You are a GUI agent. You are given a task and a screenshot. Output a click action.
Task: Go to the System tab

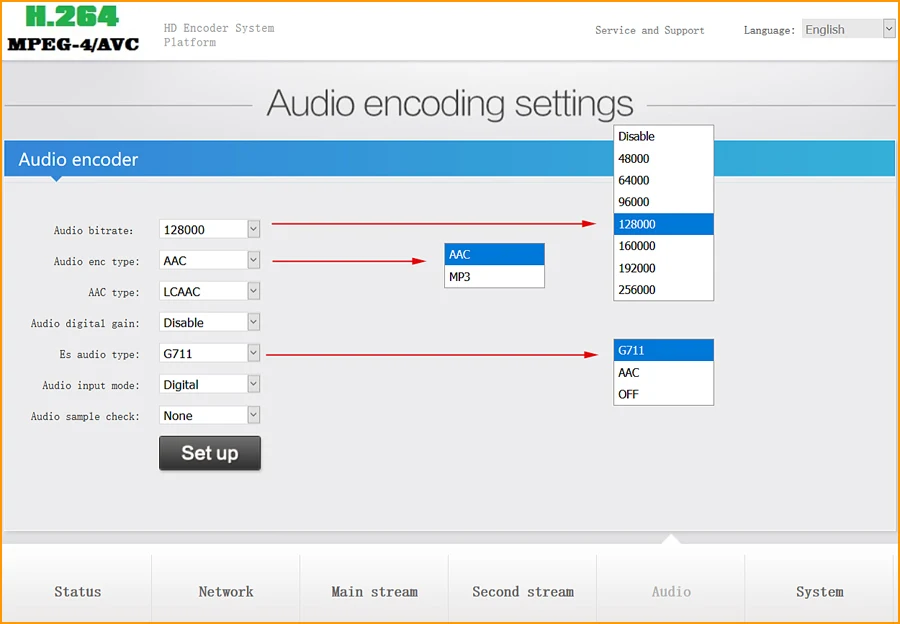(x=820, y=591)
